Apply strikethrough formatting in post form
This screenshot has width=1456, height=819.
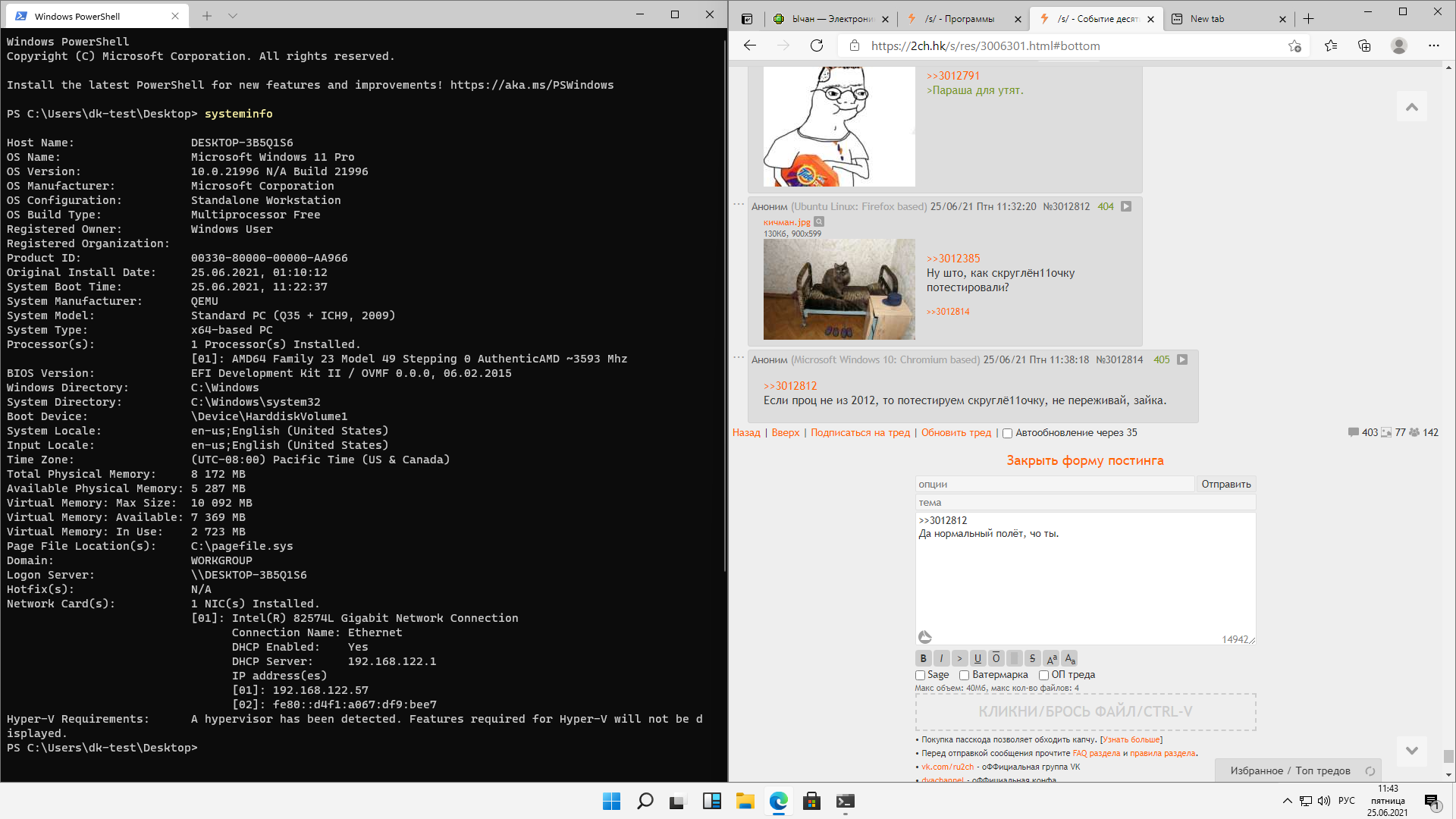coord(1032,658)
